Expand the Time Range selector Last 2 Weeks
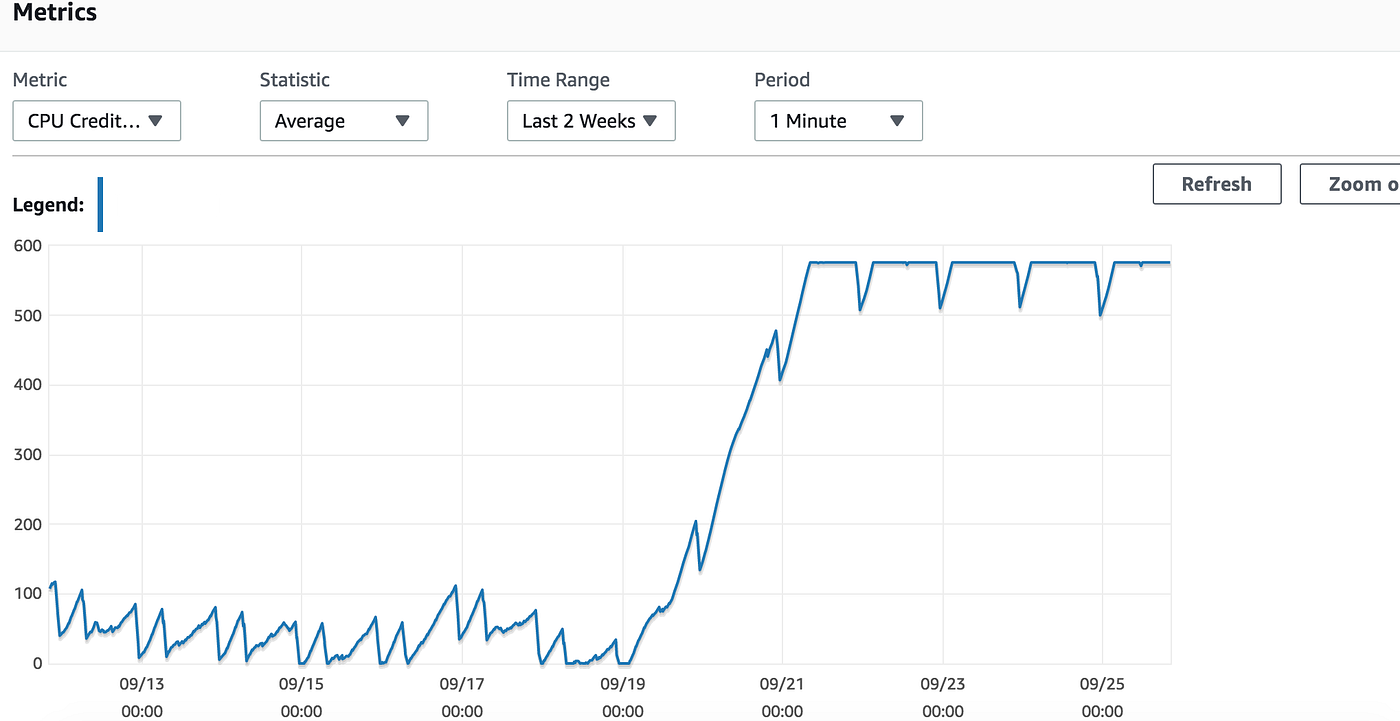Viewport: 1400px width, 721px height. pos(591,120)
